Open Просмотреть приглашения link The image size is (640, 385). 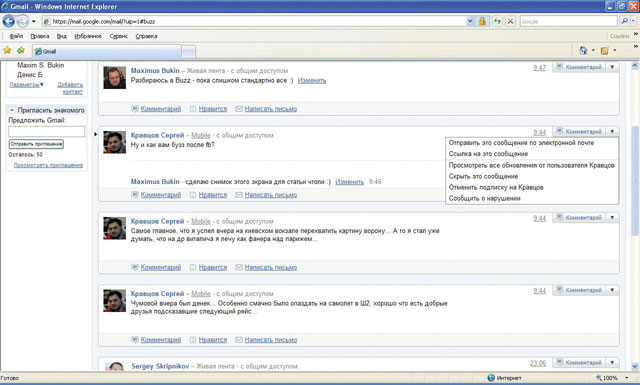pyautogui.click(x=48, y=165)
